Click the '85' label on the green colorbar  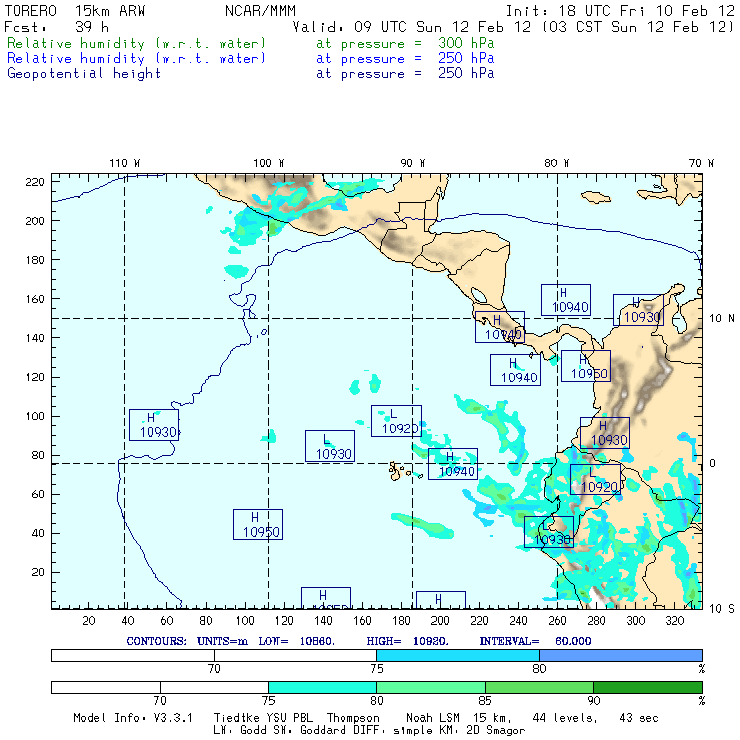tap(485, 700)
